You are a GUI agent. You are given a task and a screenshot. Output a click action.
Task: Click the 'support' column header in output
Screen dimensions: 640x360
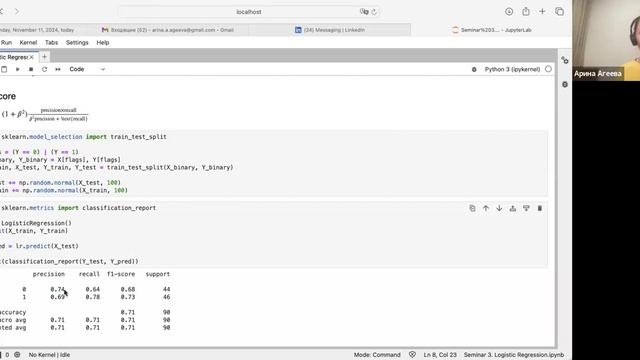click(x=158, y=274)
